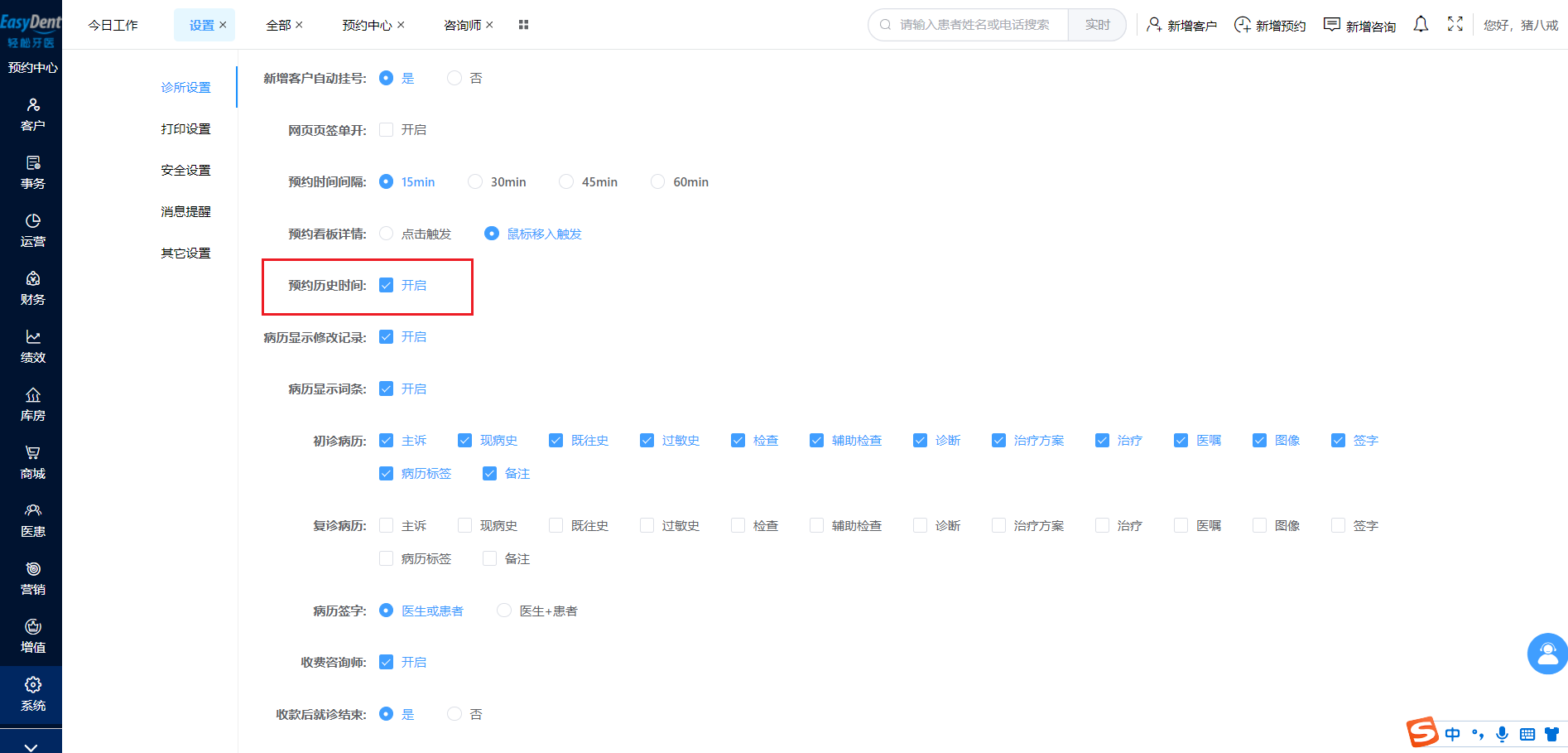Viewport: 1568px width, 753px height.
Task: Click the user greeting 猪八戒
Action: pos(1521,25)
